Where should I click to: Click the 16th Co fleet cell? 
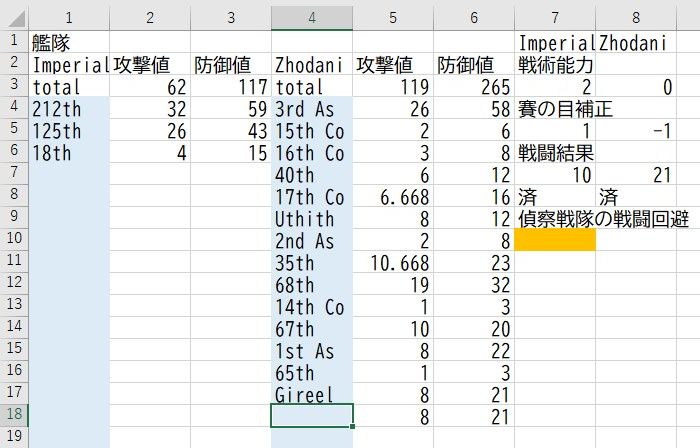312,152
